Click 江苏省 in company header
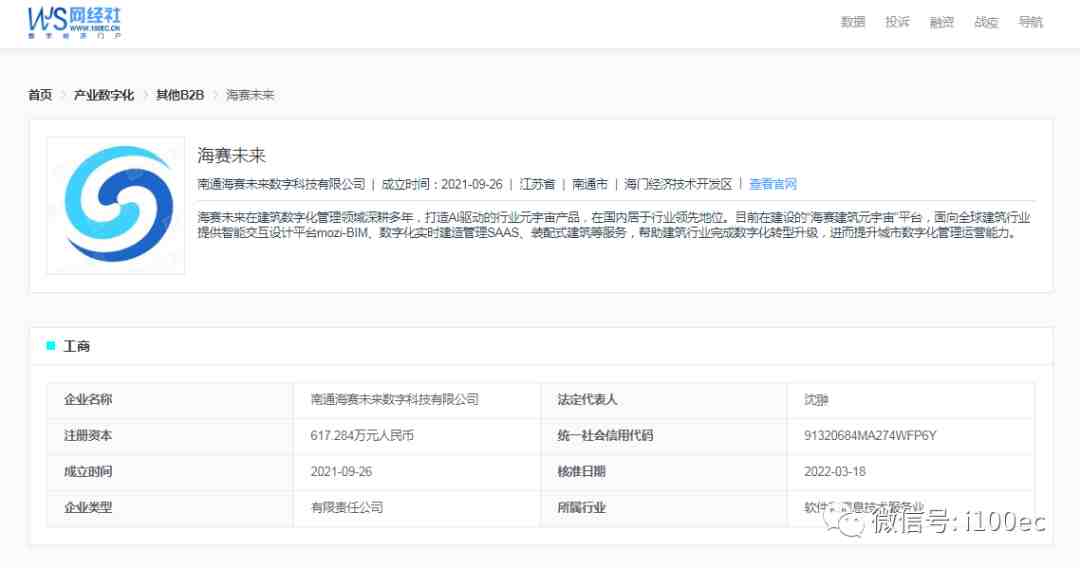This screenshot has height=568, width=1080. coord(537,184)
